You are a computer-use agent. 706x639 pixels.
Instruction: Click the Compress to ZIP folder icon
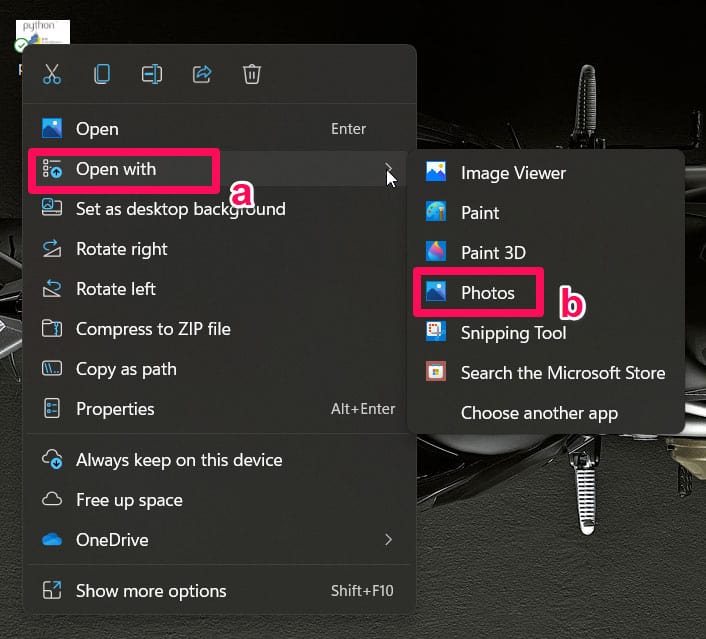click(x=52, y=328)
